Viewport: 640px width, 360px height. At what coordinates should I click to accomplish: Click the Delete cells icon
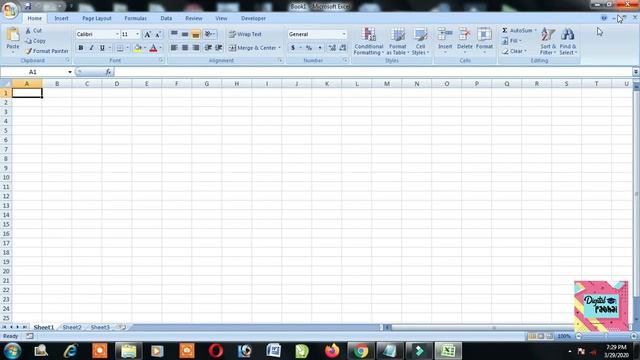coord(464,34)
